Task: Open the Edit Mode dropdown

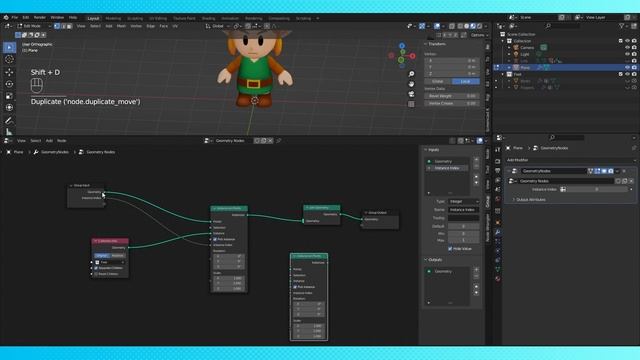Action: (33, 26)
